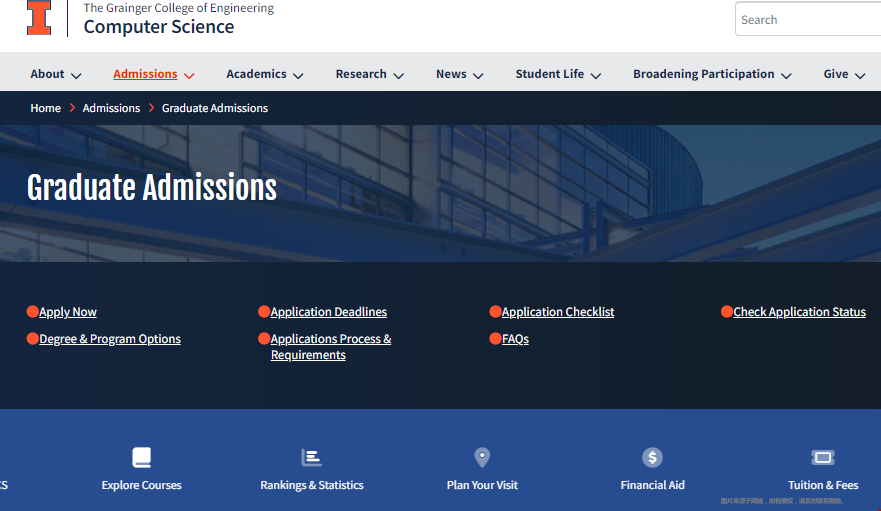This screenshot has height=511, width=881.
Task: Click the Tuition & Fees ticket icon
Action: click(823, 457)
